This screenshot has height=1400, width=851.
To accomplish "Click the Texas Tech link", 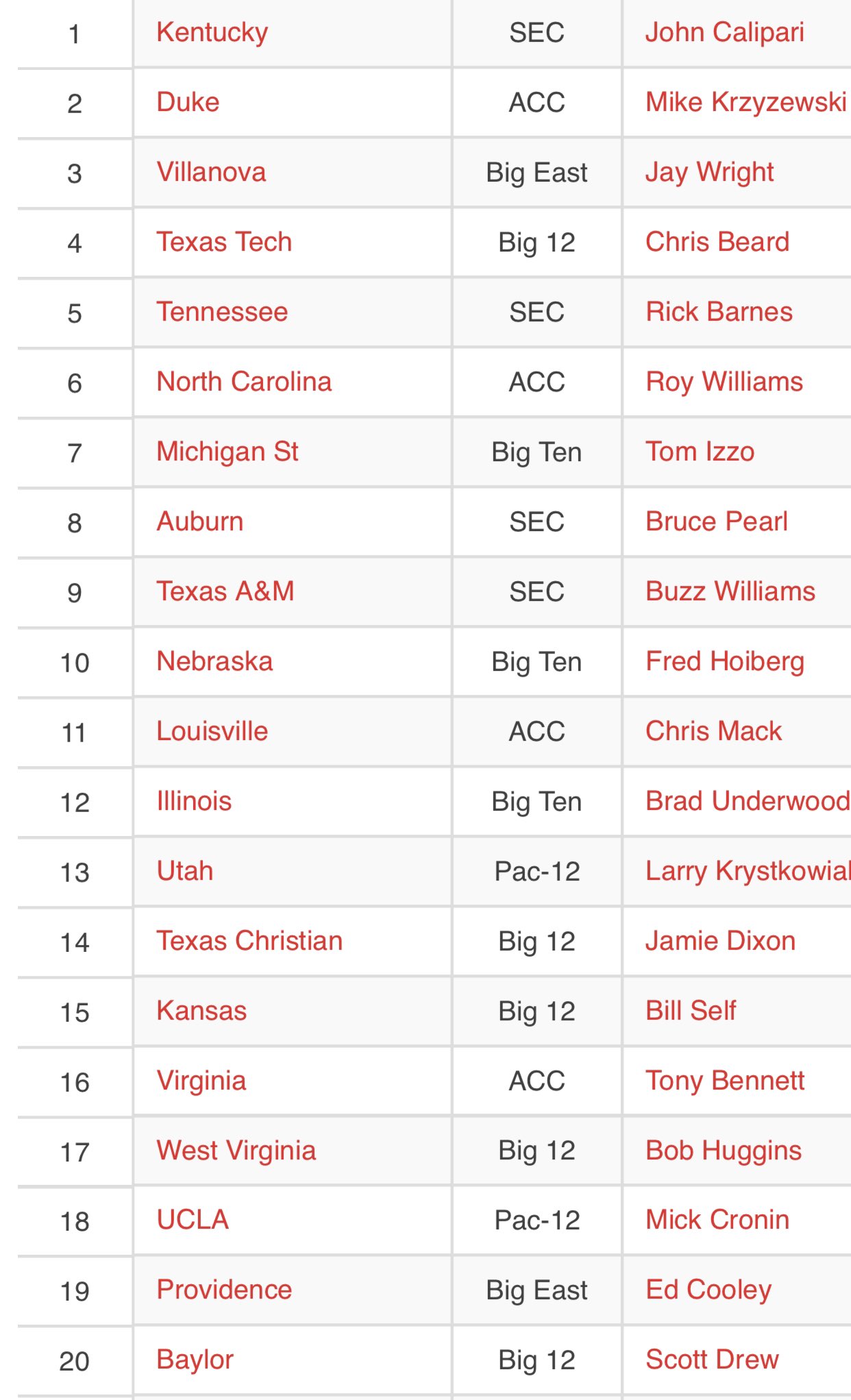I will point(224,242).
